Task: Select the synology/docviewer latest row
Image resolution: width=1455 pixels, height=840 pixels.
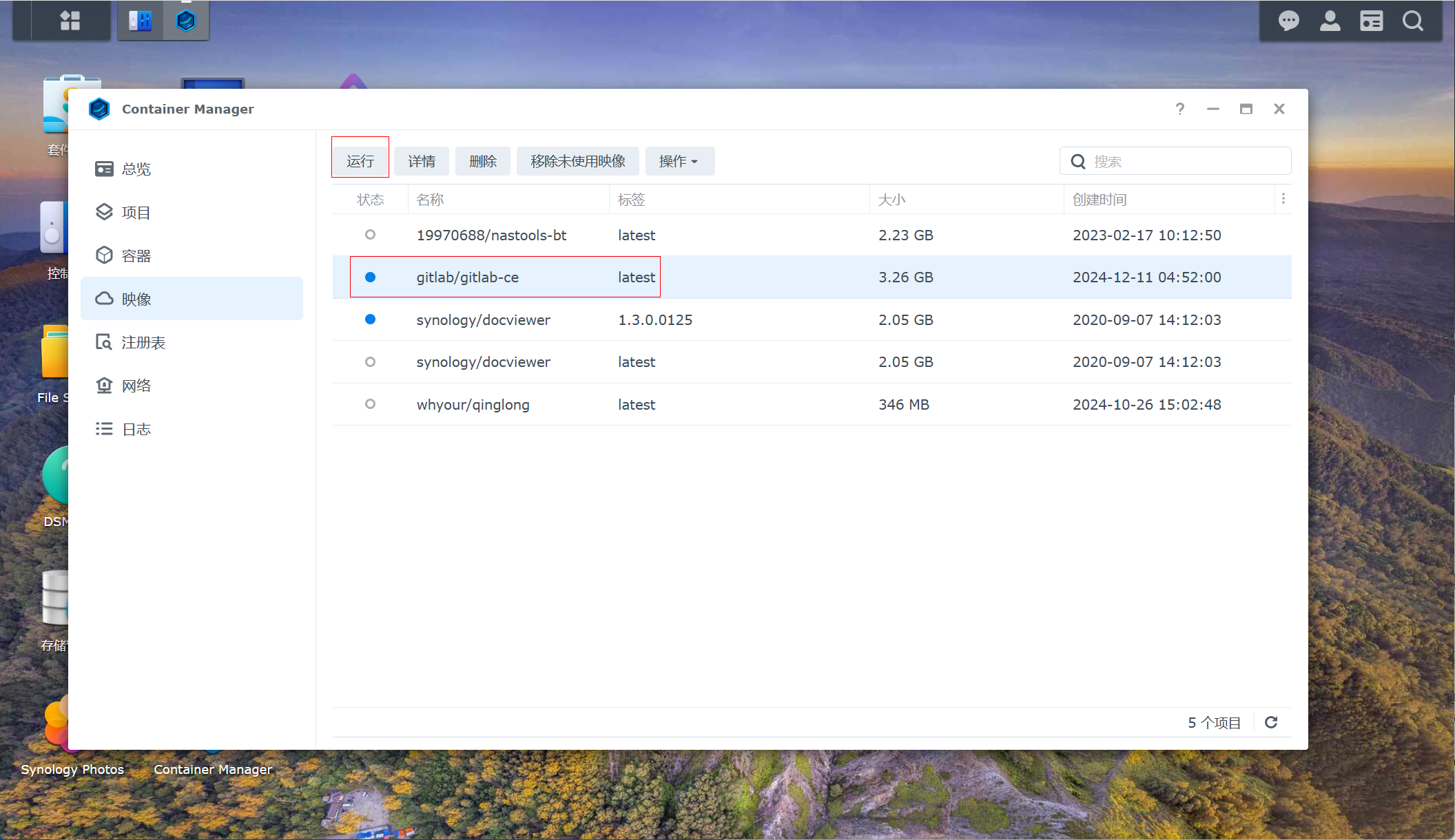Action: [483, 362]
